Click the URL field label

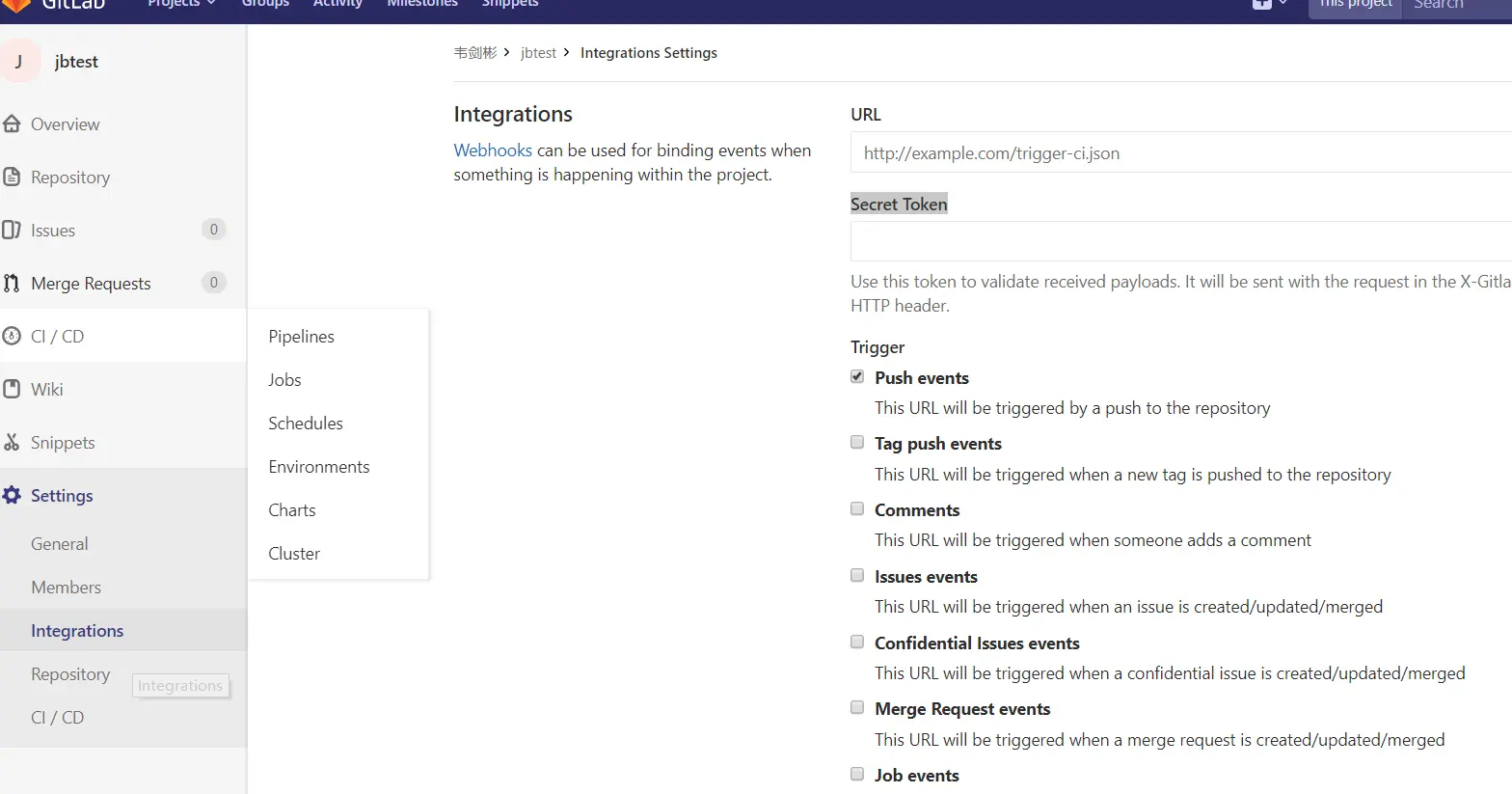[x=866, y=115]
